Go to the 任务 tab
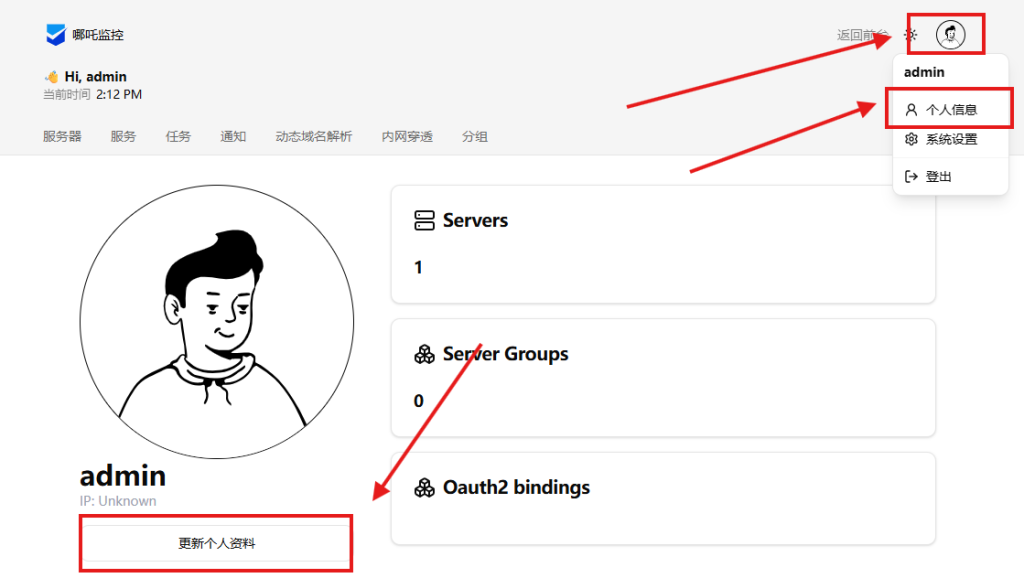Image resolution: width=1024 pixels, height=578 pixels. (x=178, y=137)
